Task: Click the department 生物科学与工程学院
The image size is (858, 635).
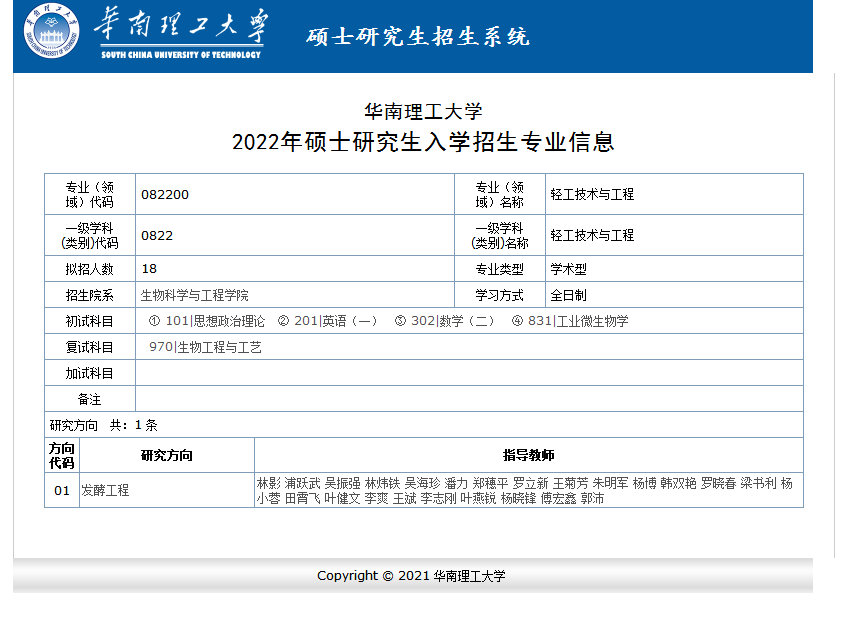Action: tap(195, 296)
